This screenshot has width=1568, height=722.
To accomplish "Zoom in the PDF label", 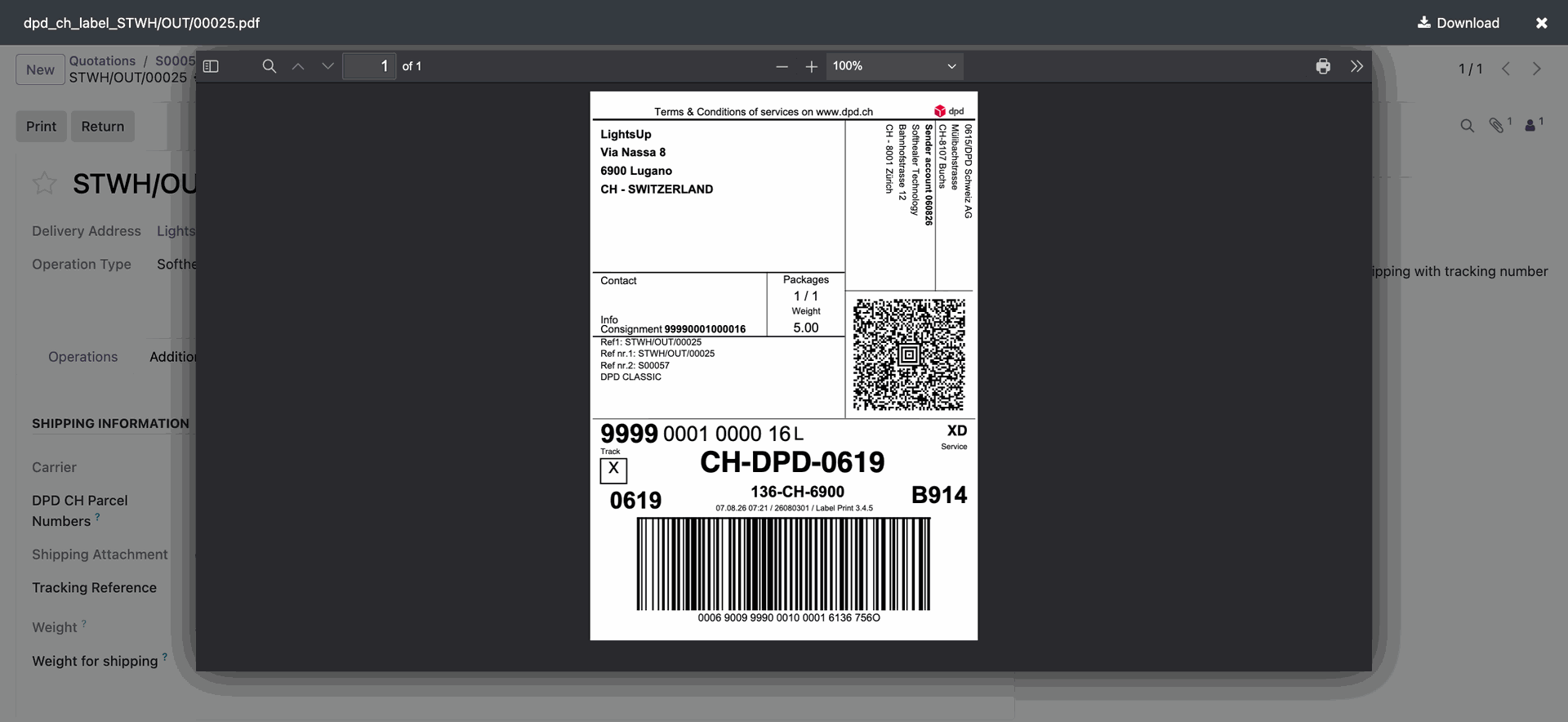I will pyautogui.click(x=811, y=66).
